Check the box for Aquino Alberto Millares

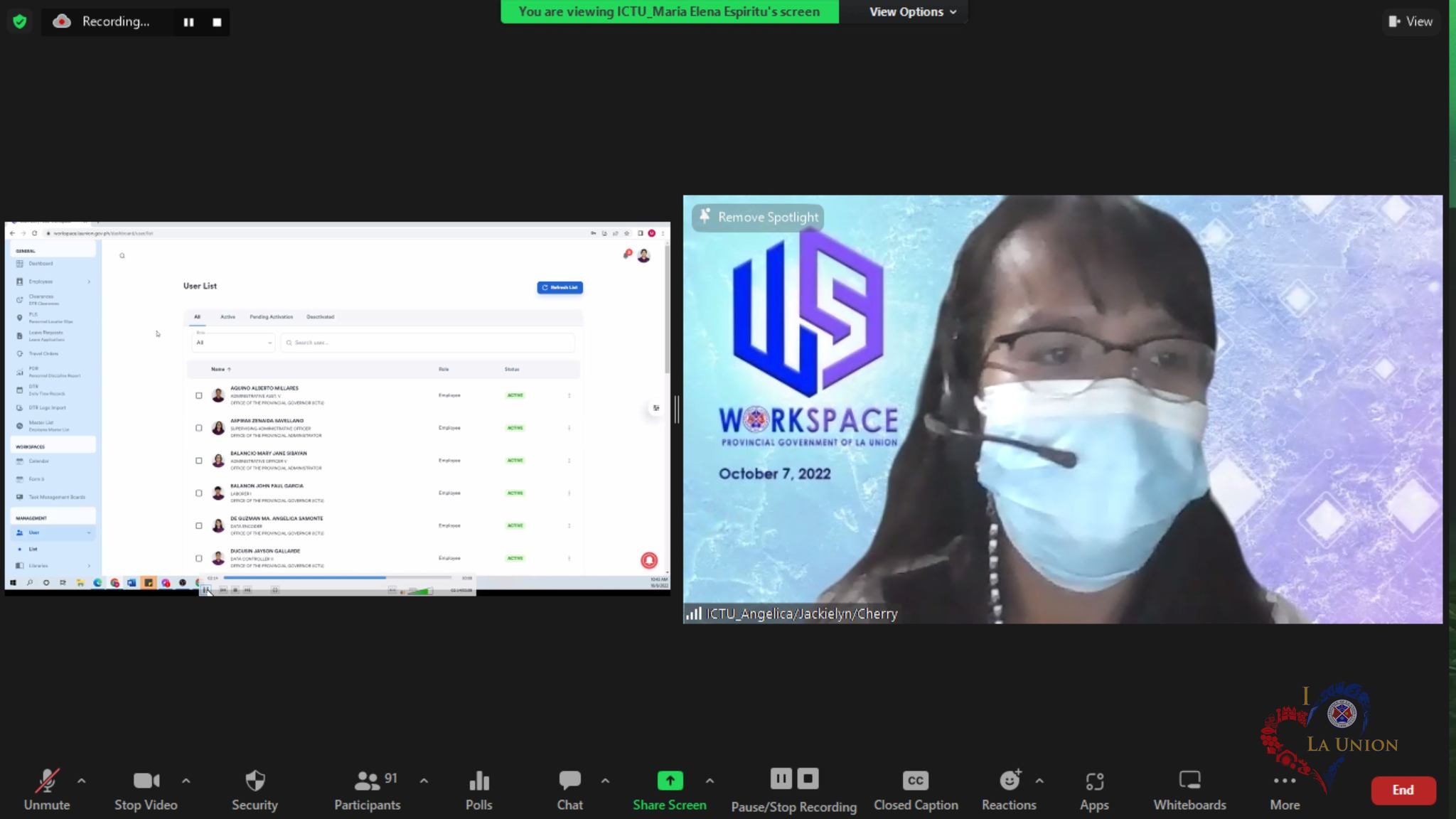tap(199, 395)
